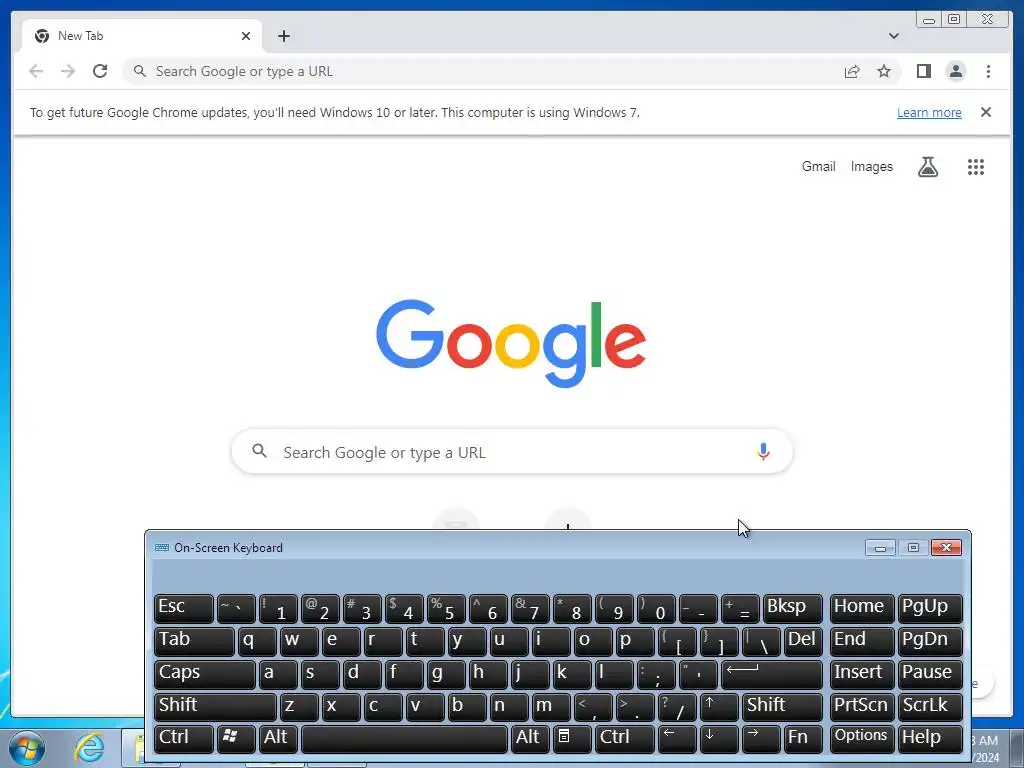Viewport: 1024px width, 768px height.
Task: Open the Windows Start menu
Action: pyautogui.click(x=27, y=748)
